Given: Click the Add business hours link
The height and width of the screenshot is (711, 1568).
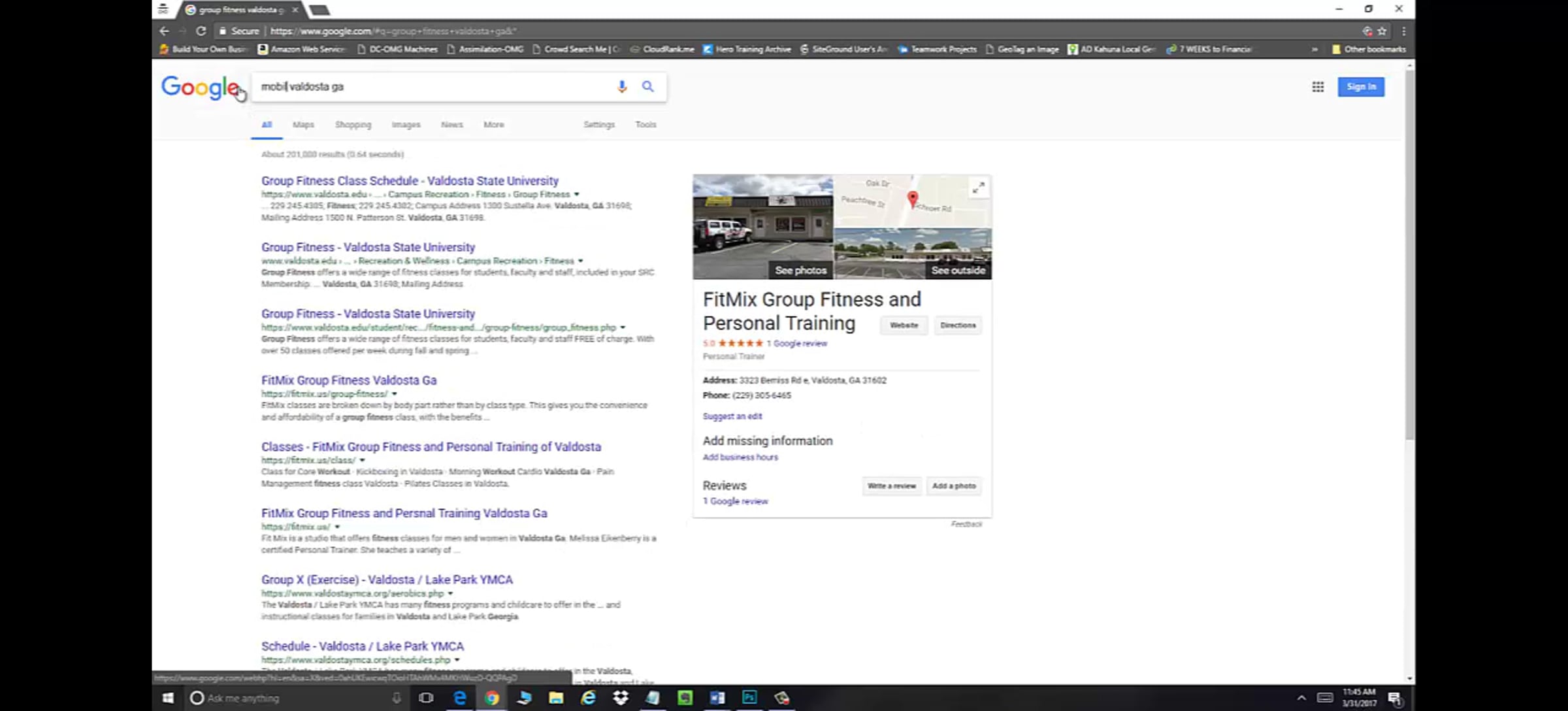Looking at the screenshot, I should (740, 457).
